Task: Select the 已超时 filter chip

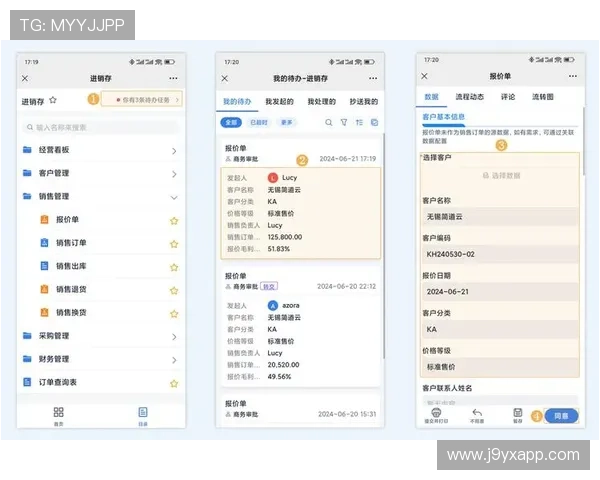Action: [259, 122]
